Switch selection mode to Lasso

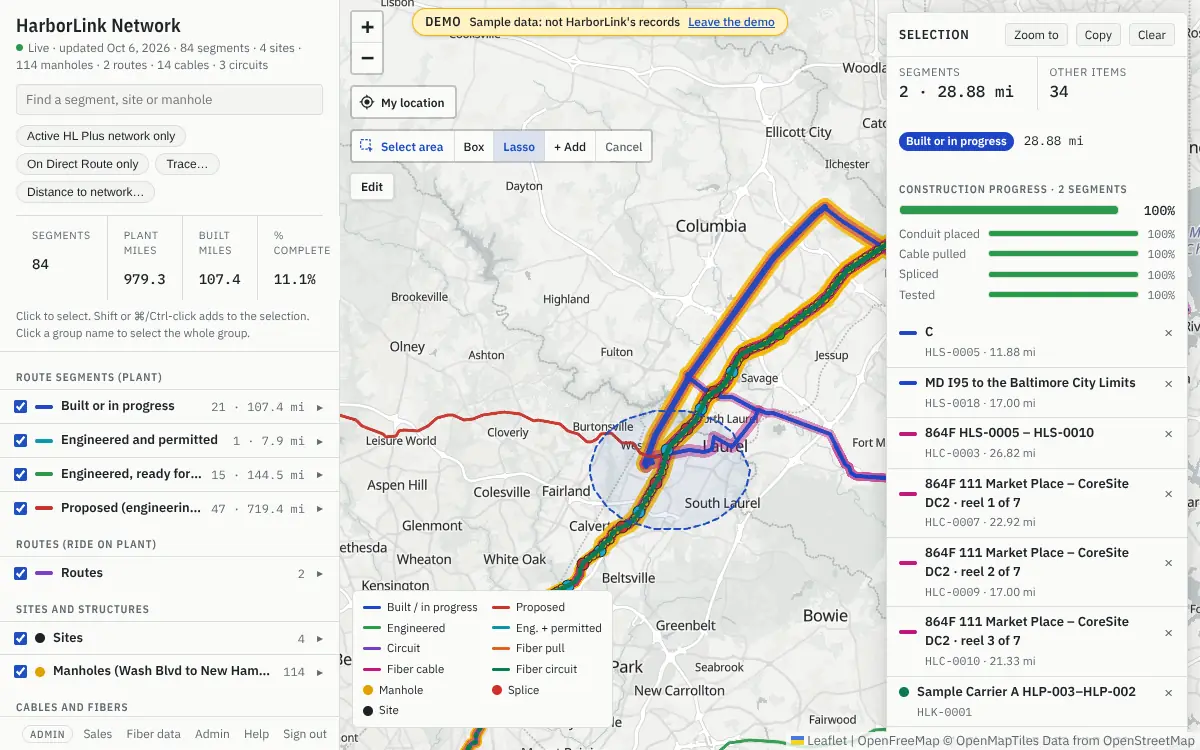pyautogui.click(x=519, y=147)
